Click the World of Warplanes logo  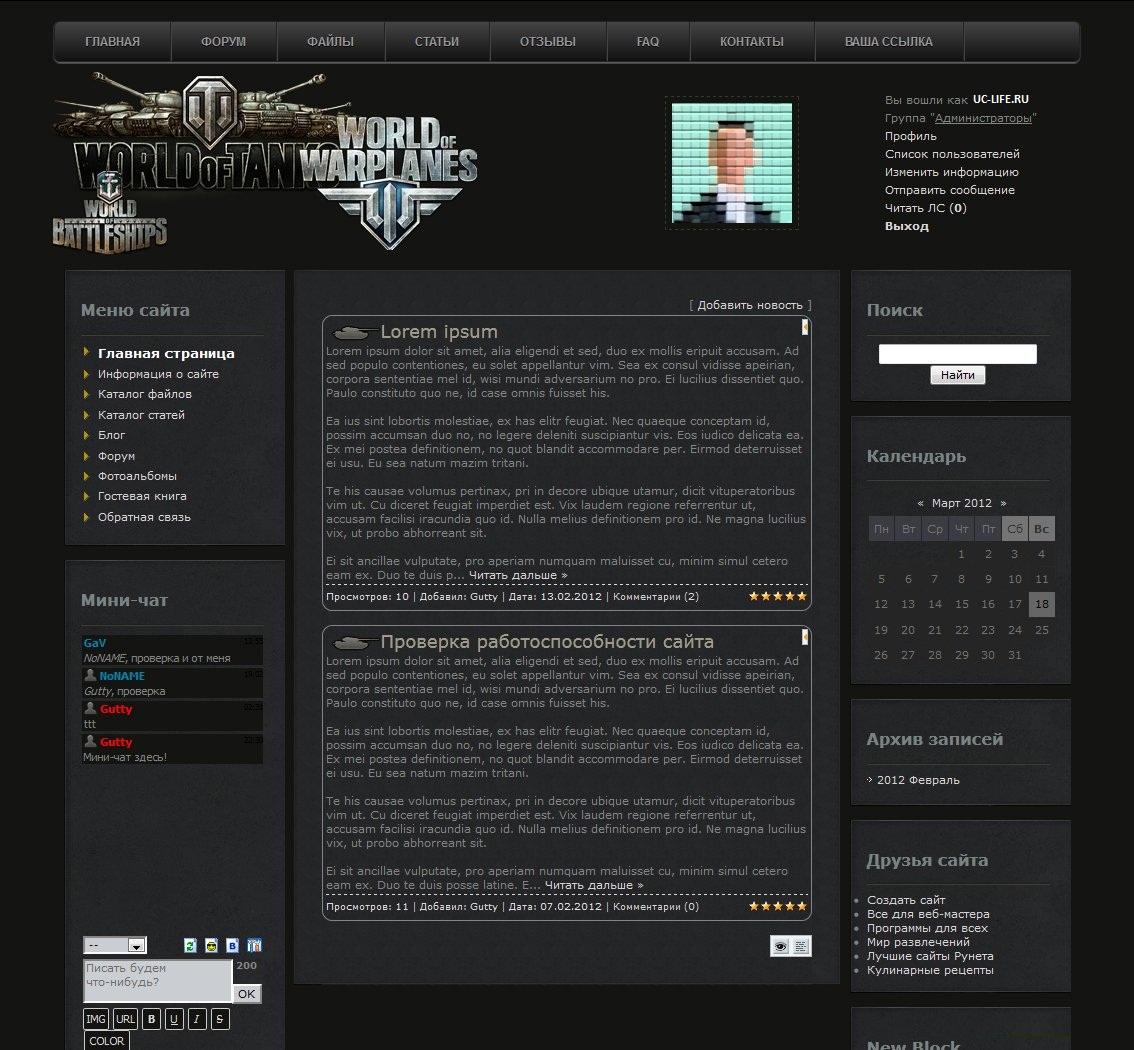tap(391, 181)
